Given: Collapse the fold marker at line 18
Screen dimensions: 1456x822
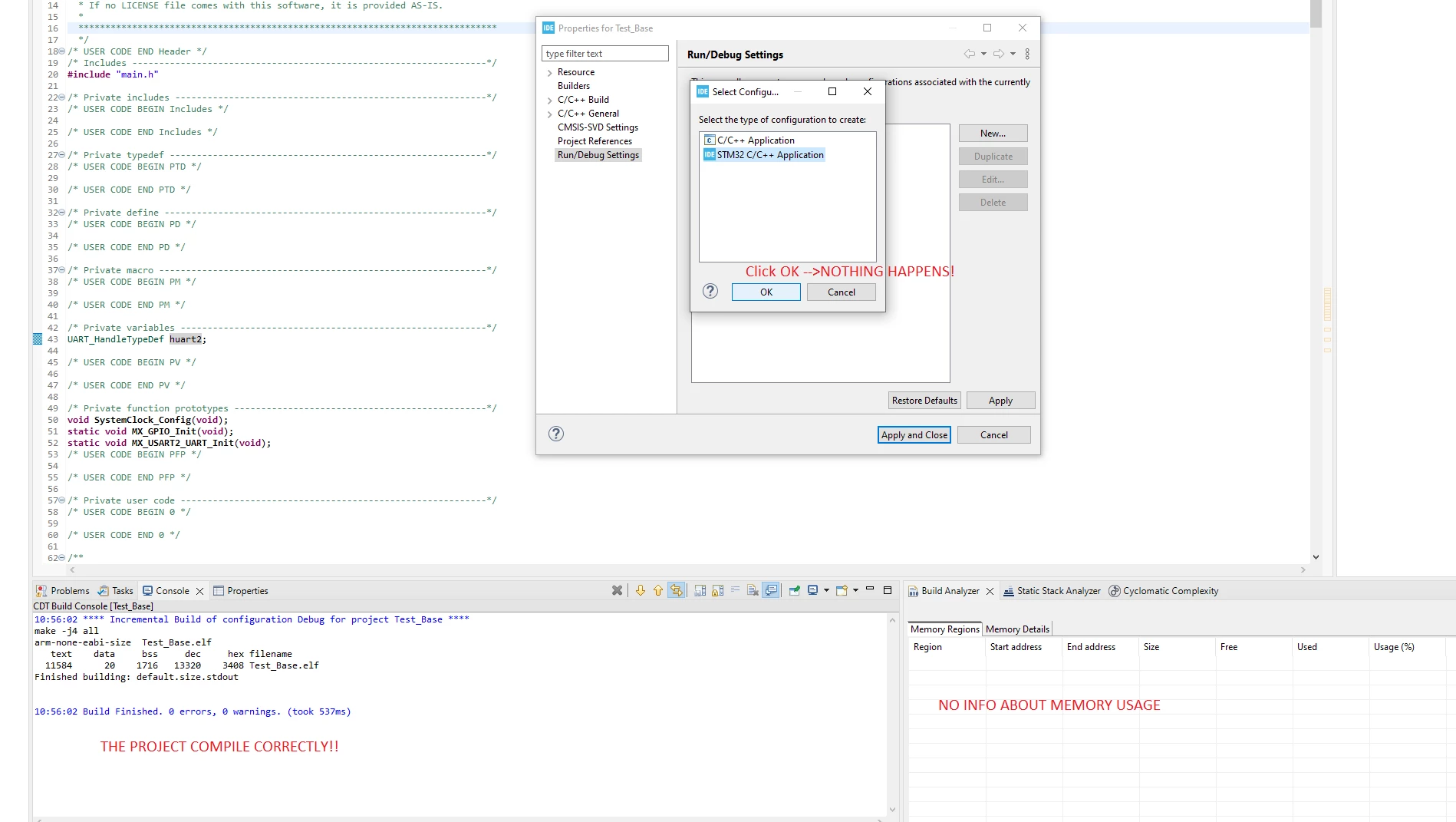Looking at the screenshot, I should 61,51.
